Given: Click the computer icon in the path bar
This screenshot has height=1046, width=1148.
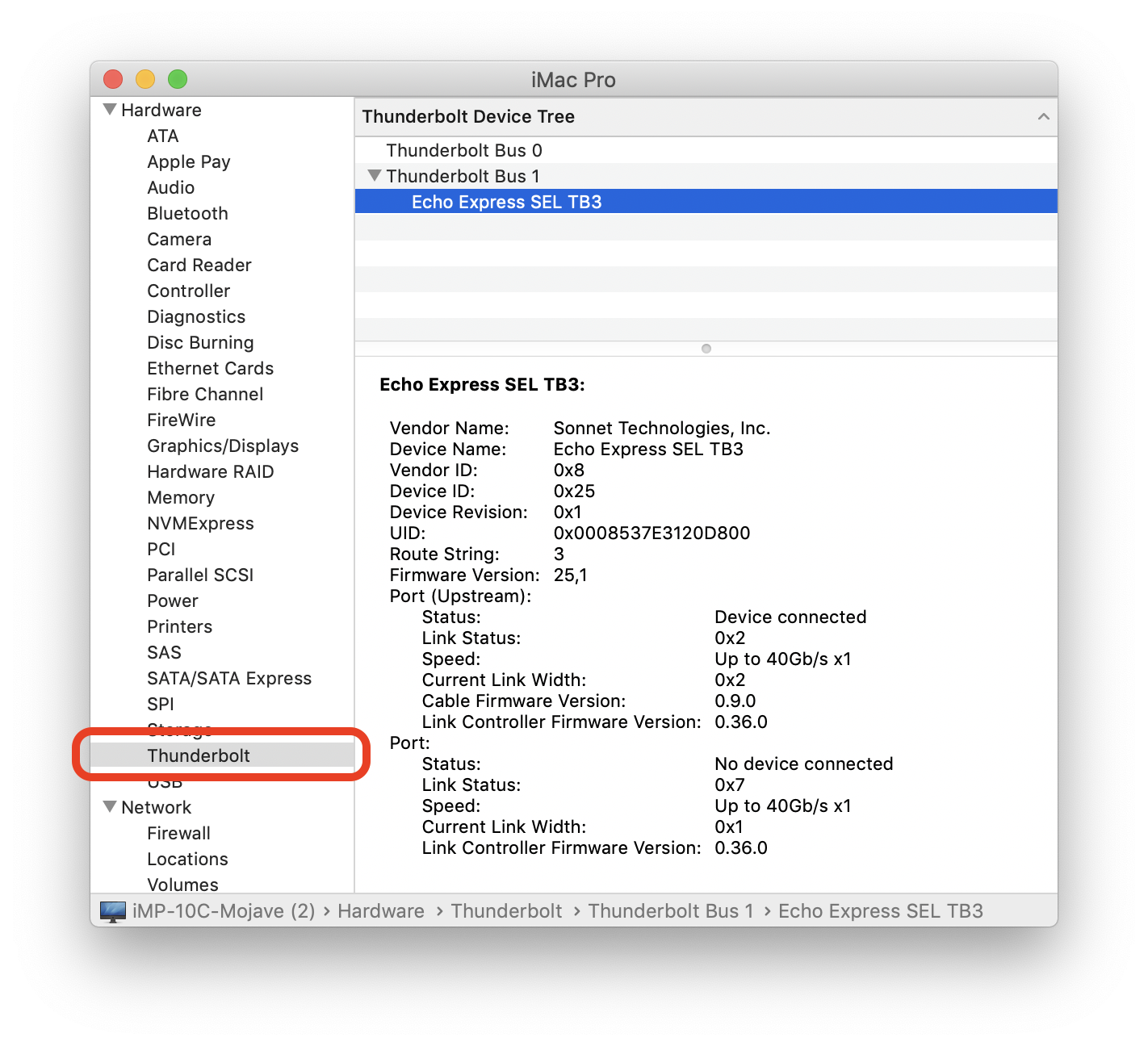Looking at the screenshot, I should point(113,911).
